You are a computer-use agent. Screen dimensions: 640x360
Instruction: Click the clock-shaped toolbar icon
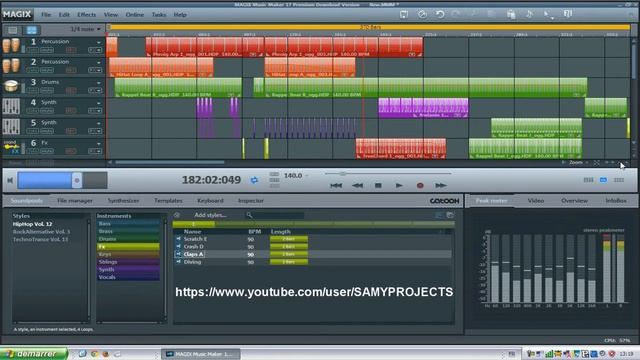[422, 14]
